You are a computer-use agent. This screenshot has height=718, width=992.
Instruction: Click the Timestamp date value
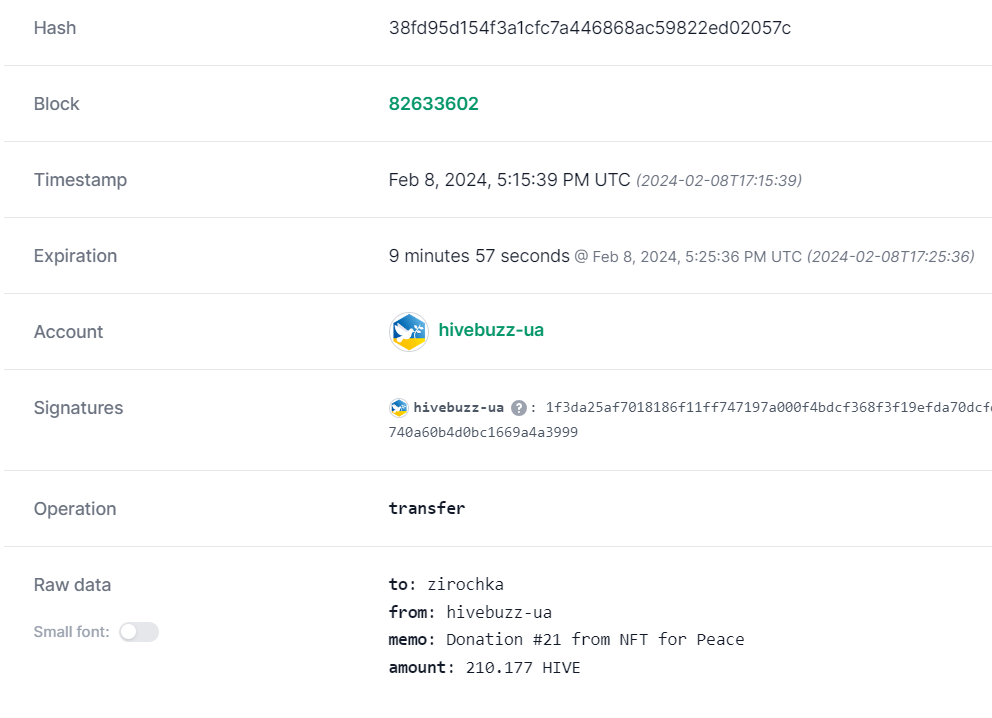(509, 180)
